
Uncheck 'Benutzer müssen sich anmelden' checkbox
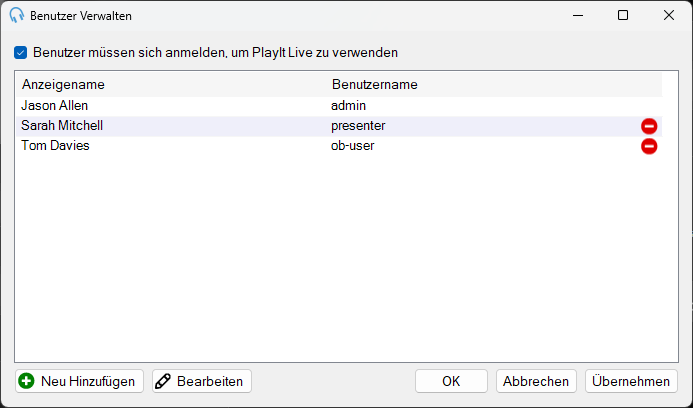(x=20, y=53)
